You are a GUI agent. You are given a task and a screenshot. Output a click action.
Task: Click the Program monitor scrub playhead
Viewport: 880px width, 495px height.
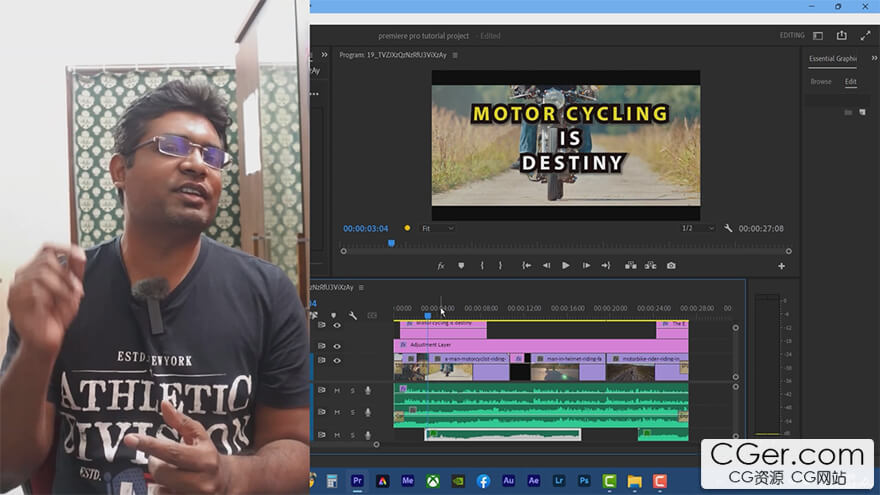(x=391, y=243)
